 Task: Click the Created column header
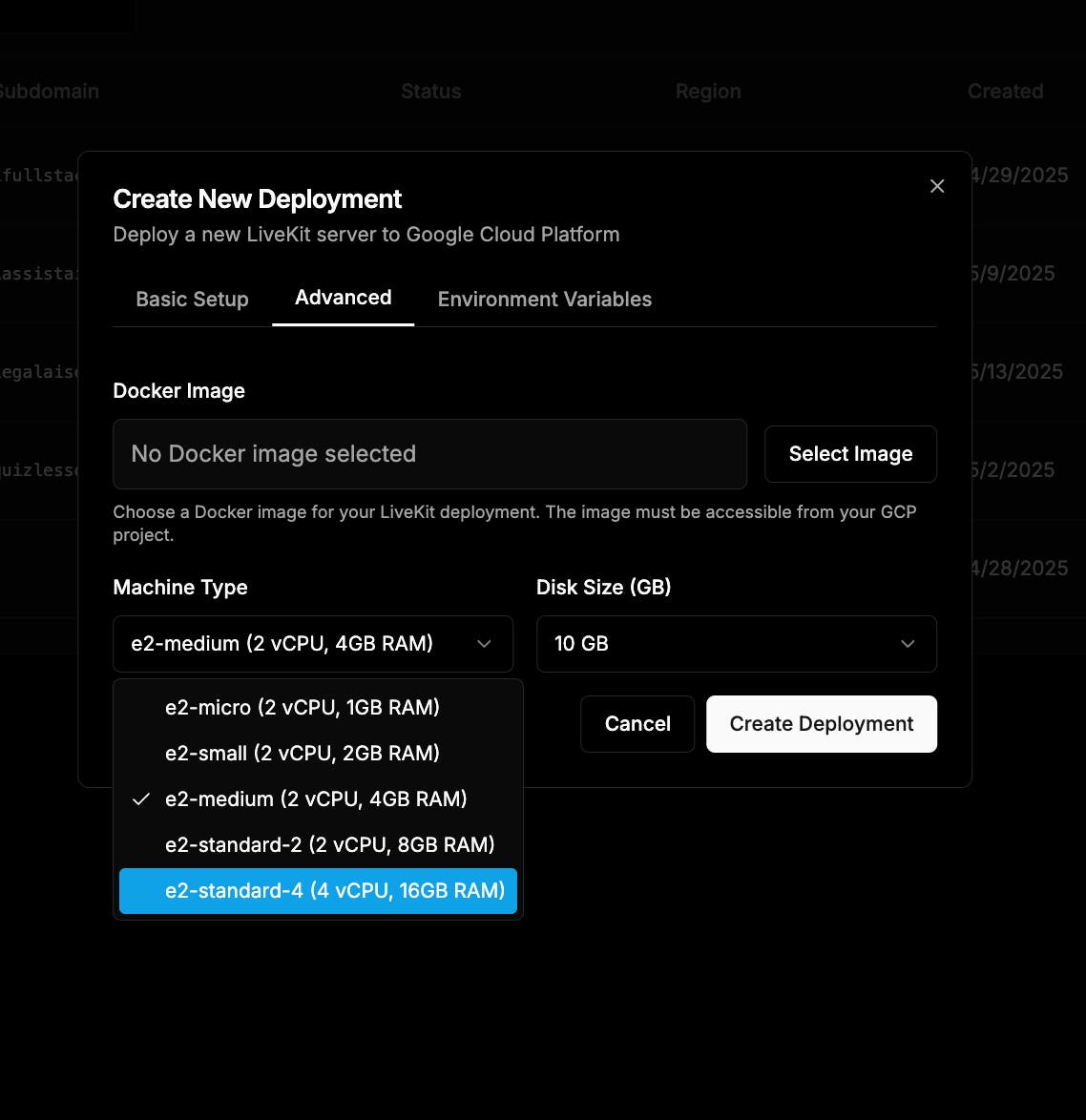(1005, 92)
